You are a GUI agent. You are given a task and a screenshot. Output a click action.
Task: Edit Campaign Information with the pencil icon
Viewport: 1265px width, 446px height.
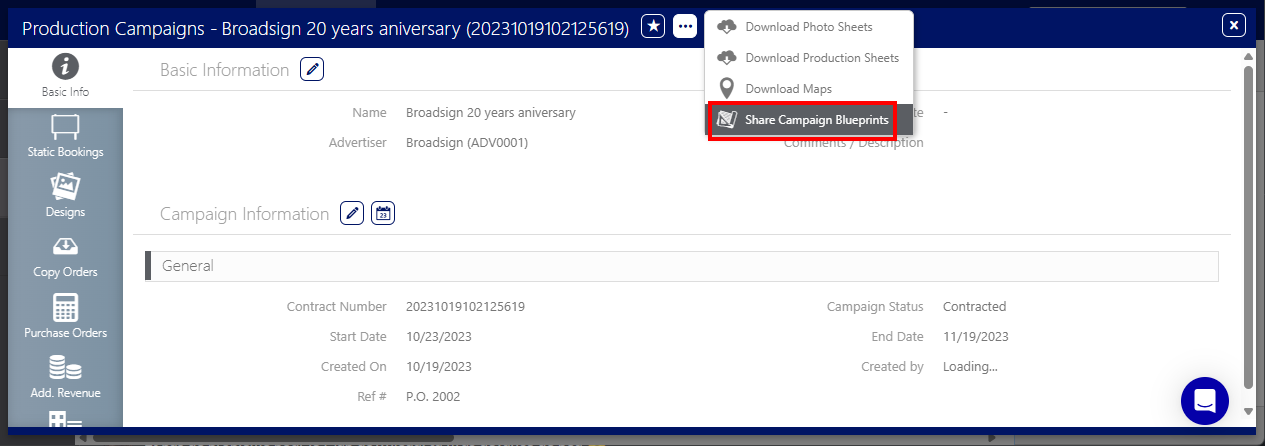352,213
